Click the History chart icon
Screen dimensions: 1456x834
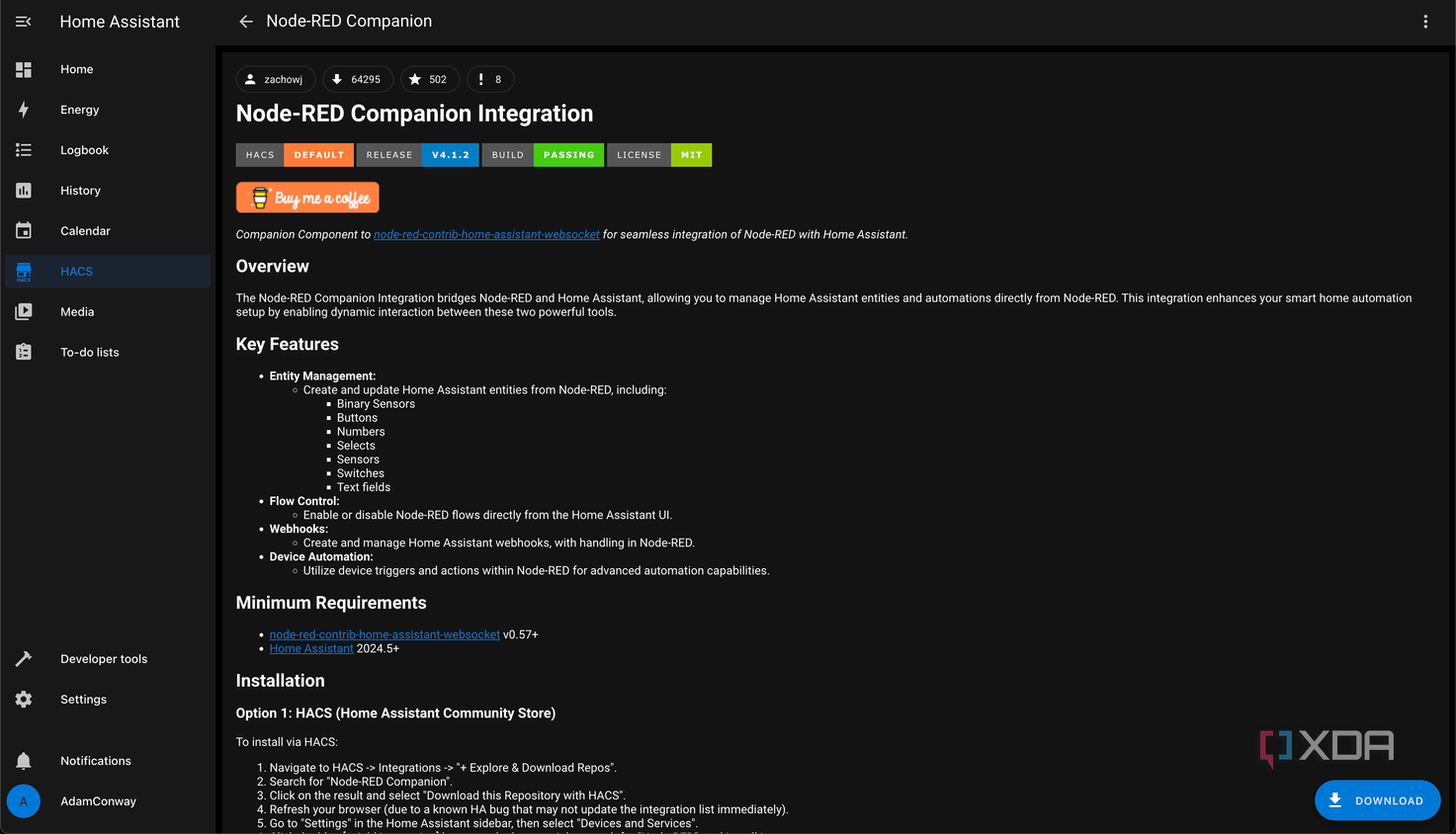tap(24, 191)
